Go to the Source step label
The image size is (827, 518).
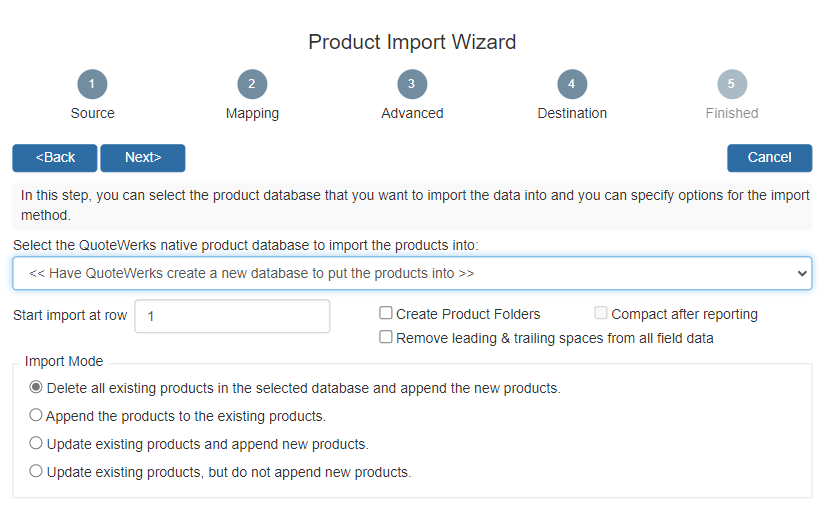tap(92, 113)
